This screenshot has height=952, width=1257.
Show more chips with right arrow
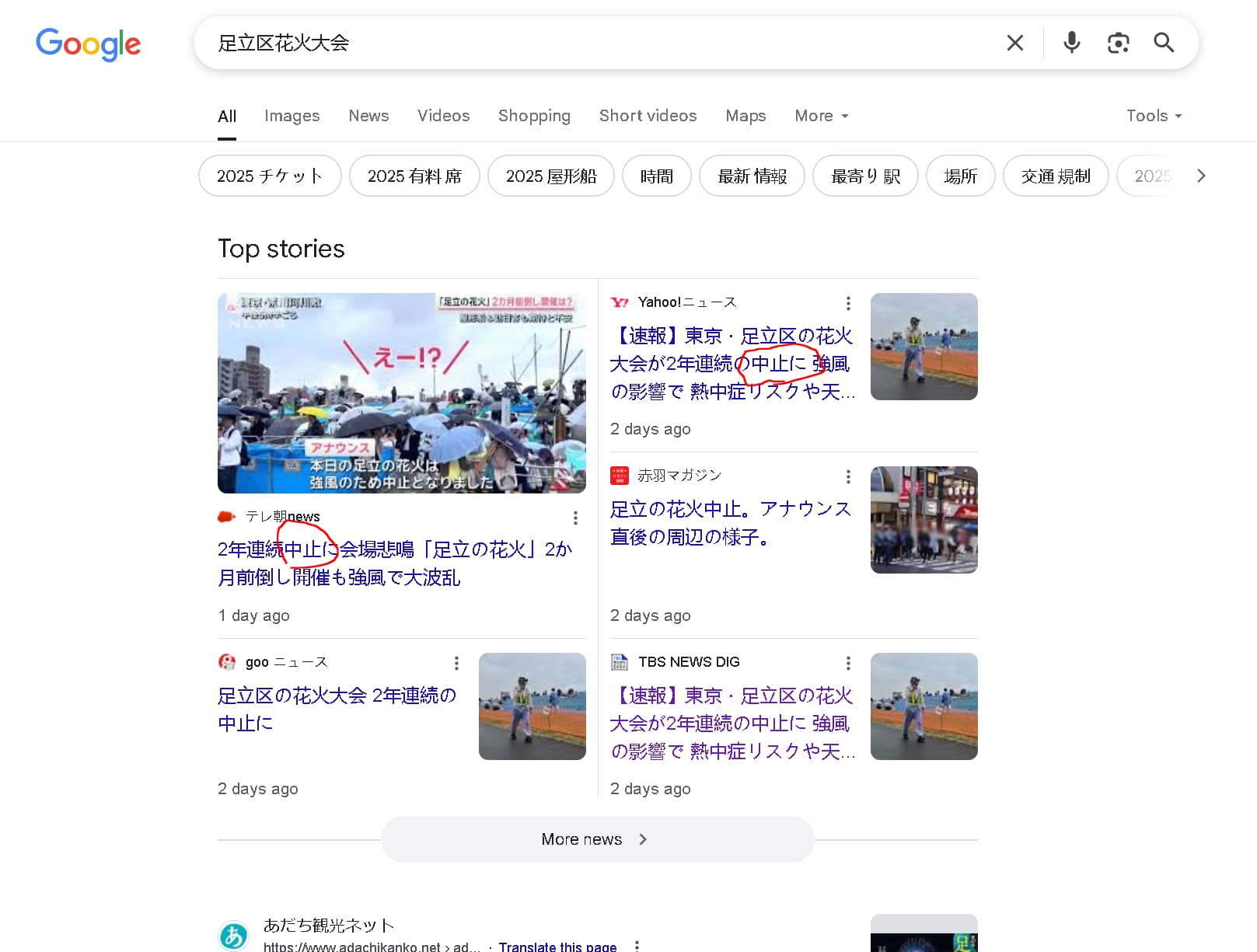click(x=1201, y=176)
